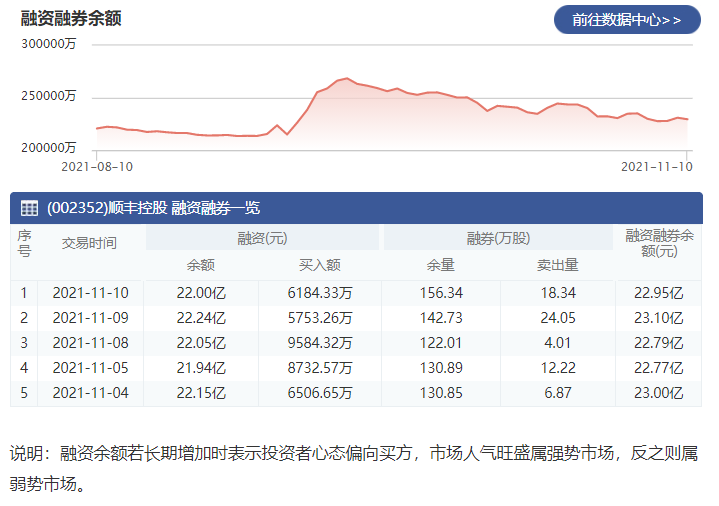Click the 22.00亿 balance cell
Screen dimensions: 719x506
[201, 293]
